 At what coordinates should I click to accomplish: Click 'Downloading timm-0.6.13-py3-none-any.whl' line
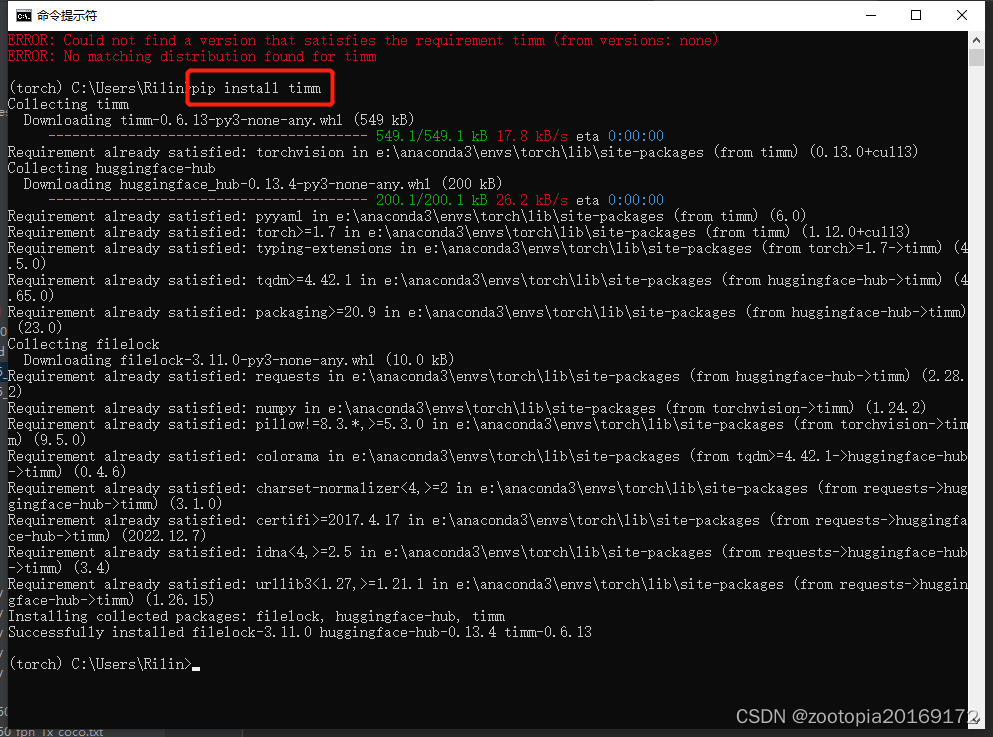(219, 120)
